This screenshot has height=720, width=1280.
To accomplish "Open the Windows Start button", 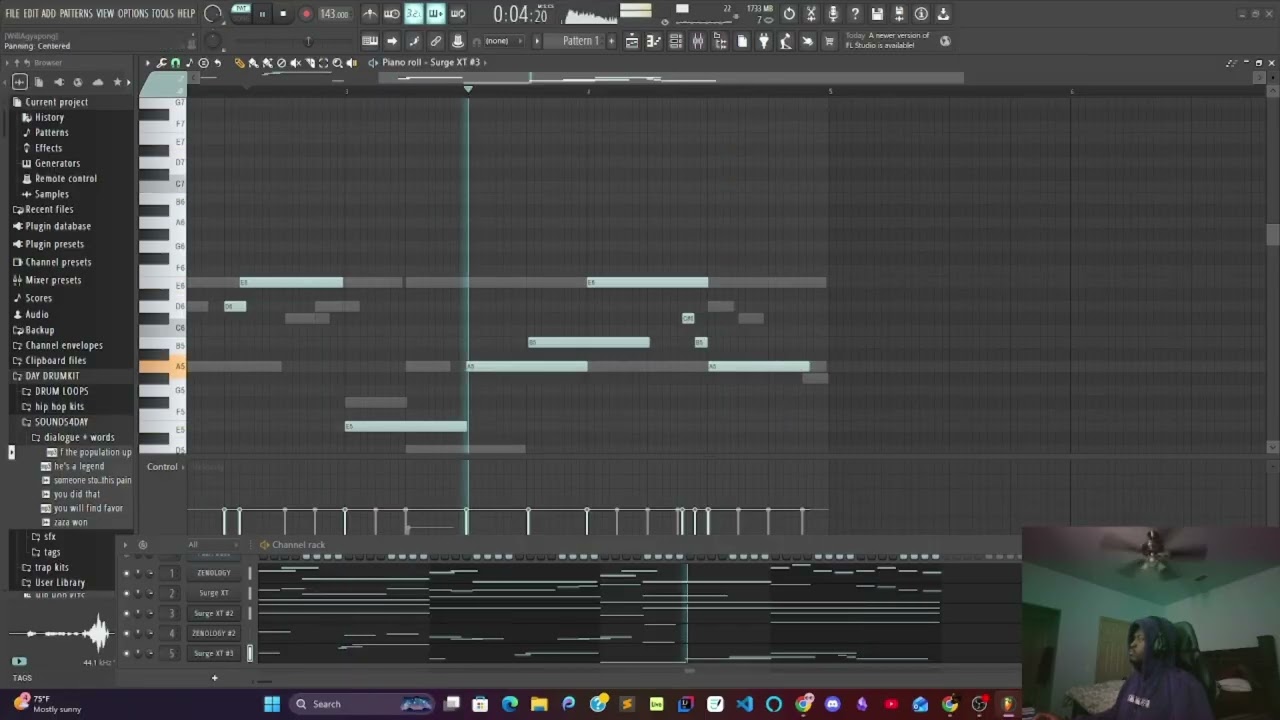I will click(x=272, y=704).
